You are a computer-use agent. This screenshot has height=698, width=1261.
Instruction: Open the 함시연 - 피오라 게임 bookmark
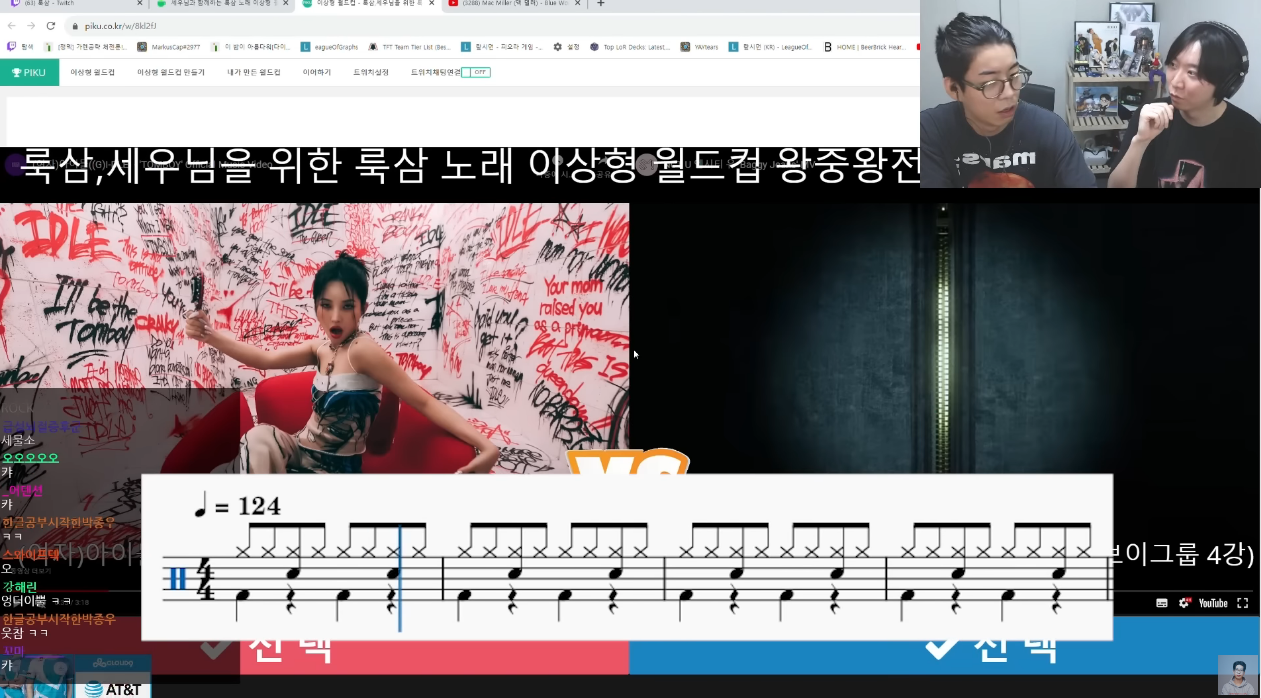(502, 46)
